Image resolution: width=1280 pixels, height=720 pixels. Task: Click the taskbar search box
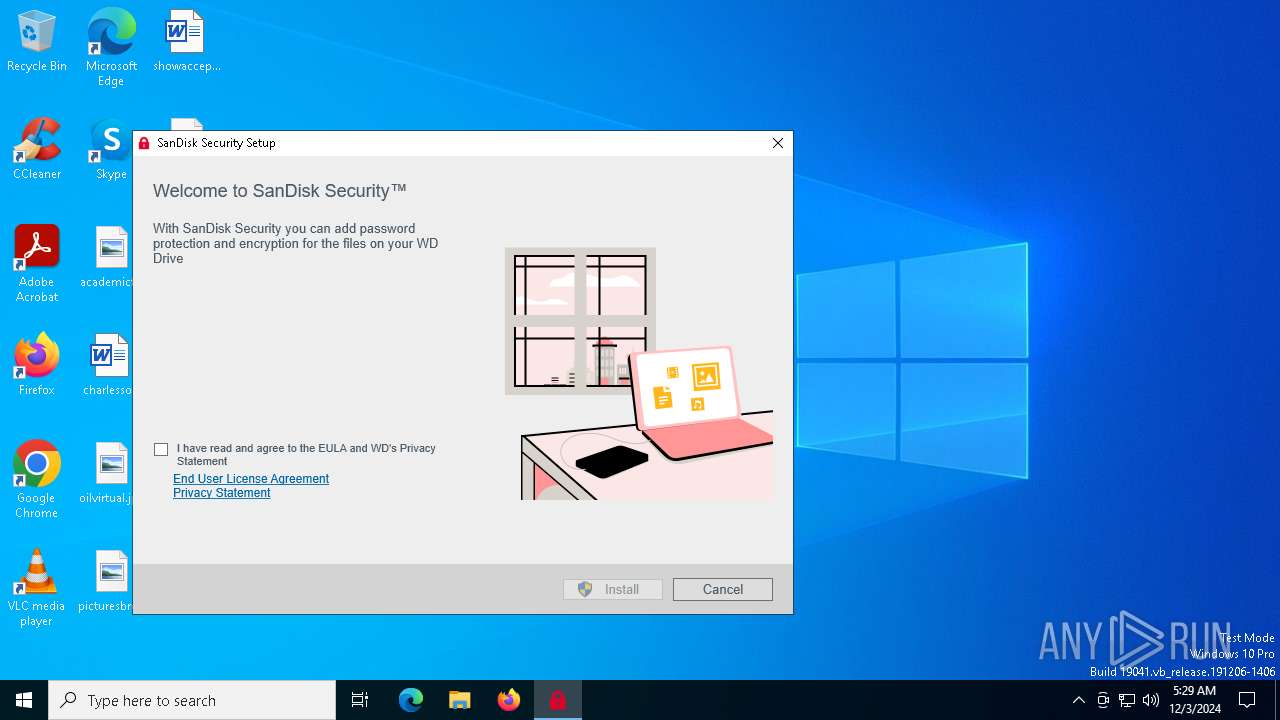192,700
